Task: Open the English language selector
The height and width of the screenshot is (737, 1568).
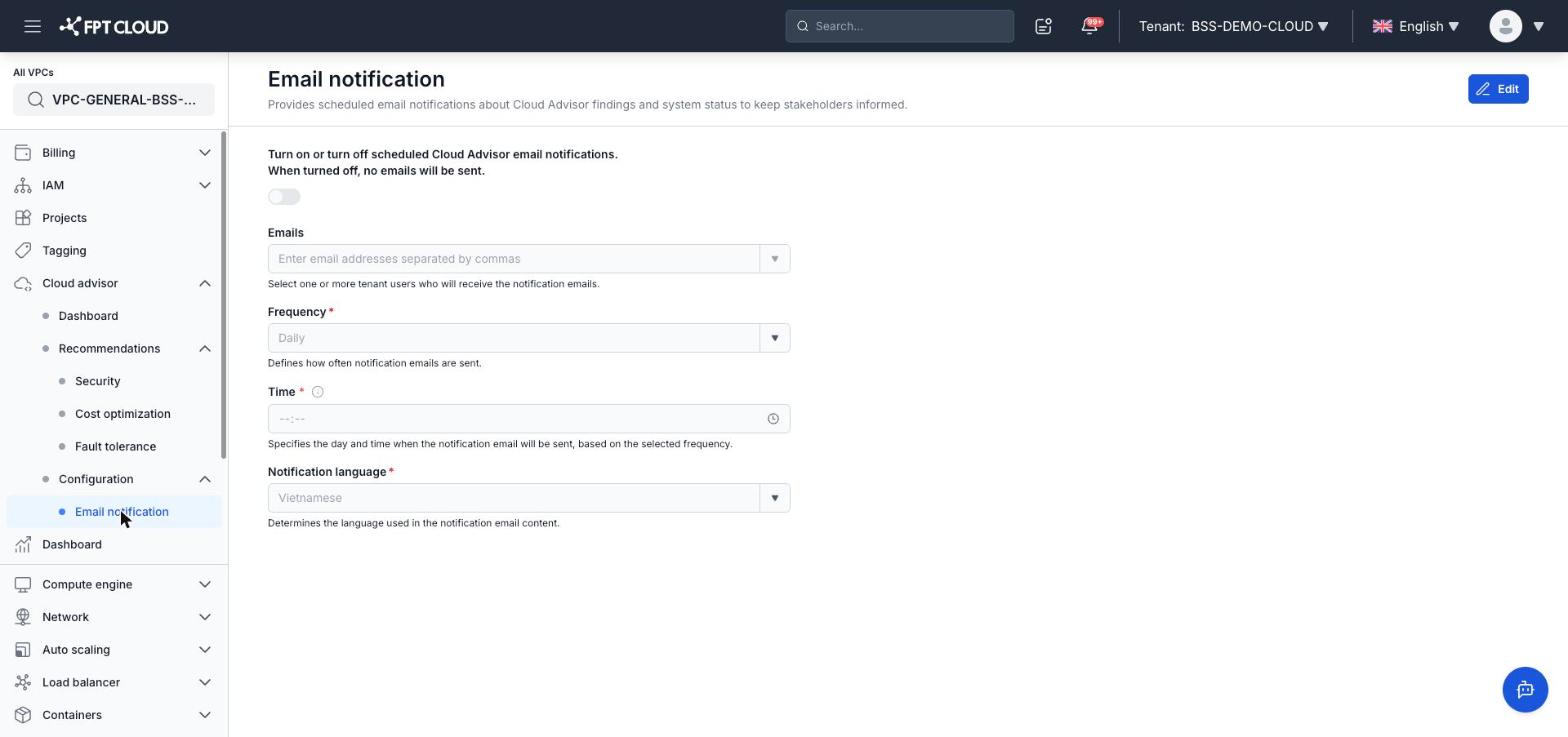Action: (1416, 26)
